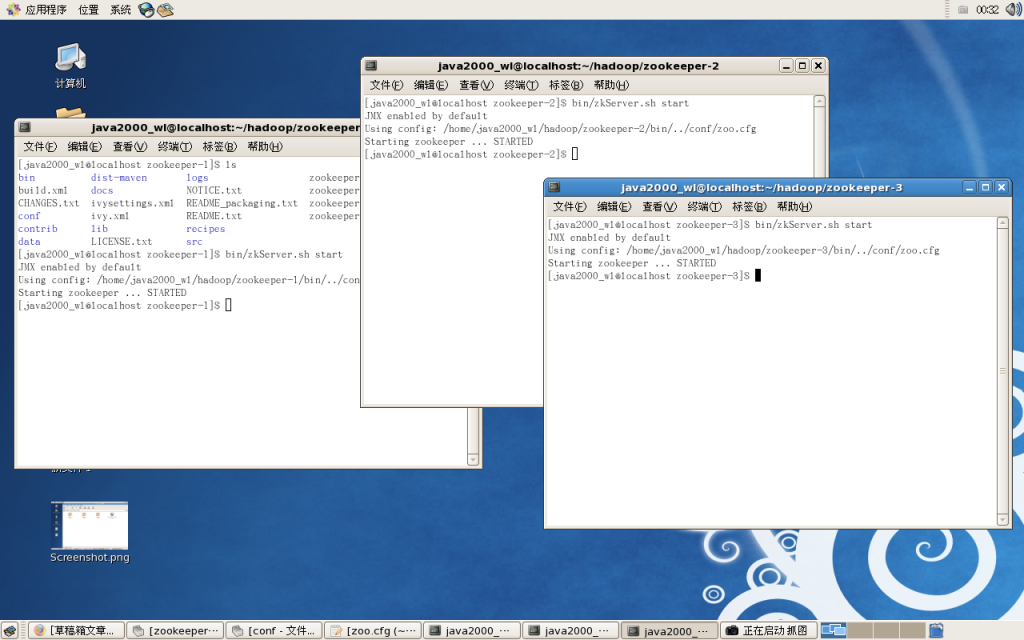Click 'ivysettings.xml' in the ls output
Image resolution: width=1024 pixels, height=640 pixels.
coord(132,203)
